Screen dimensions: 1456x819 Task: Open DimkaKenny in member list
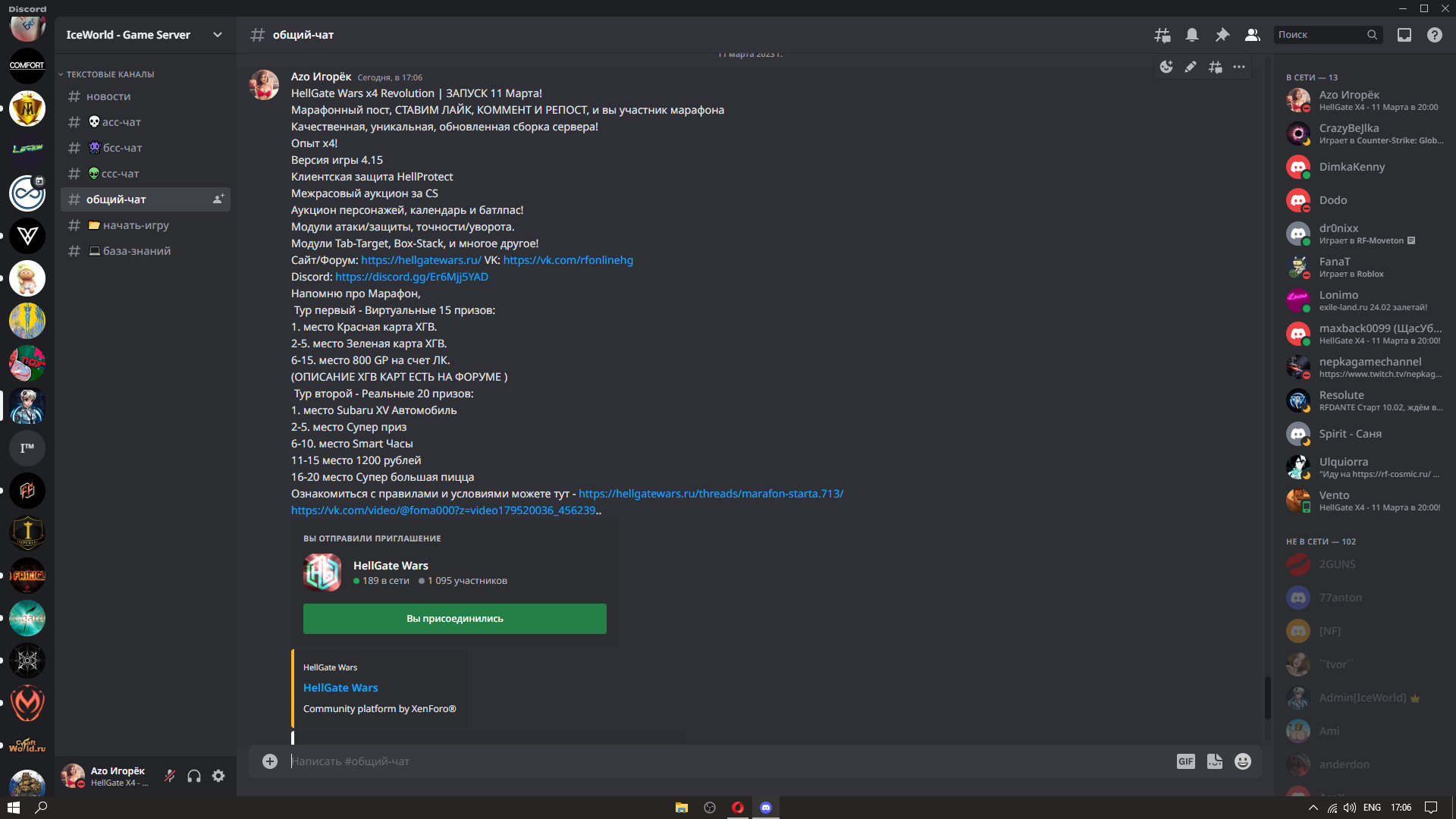pos(1365,167)
